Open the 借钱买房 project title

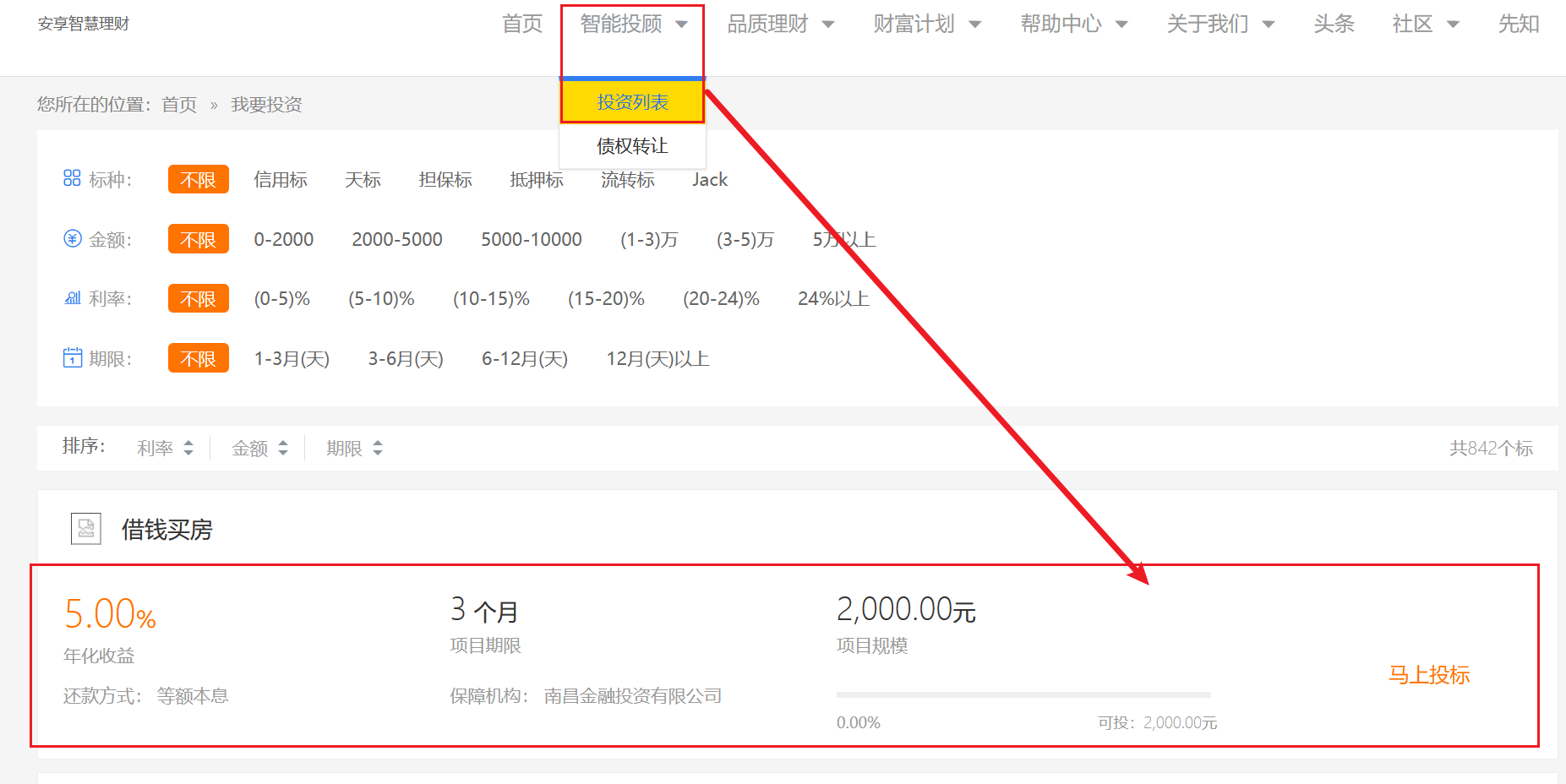coord(167,530)
